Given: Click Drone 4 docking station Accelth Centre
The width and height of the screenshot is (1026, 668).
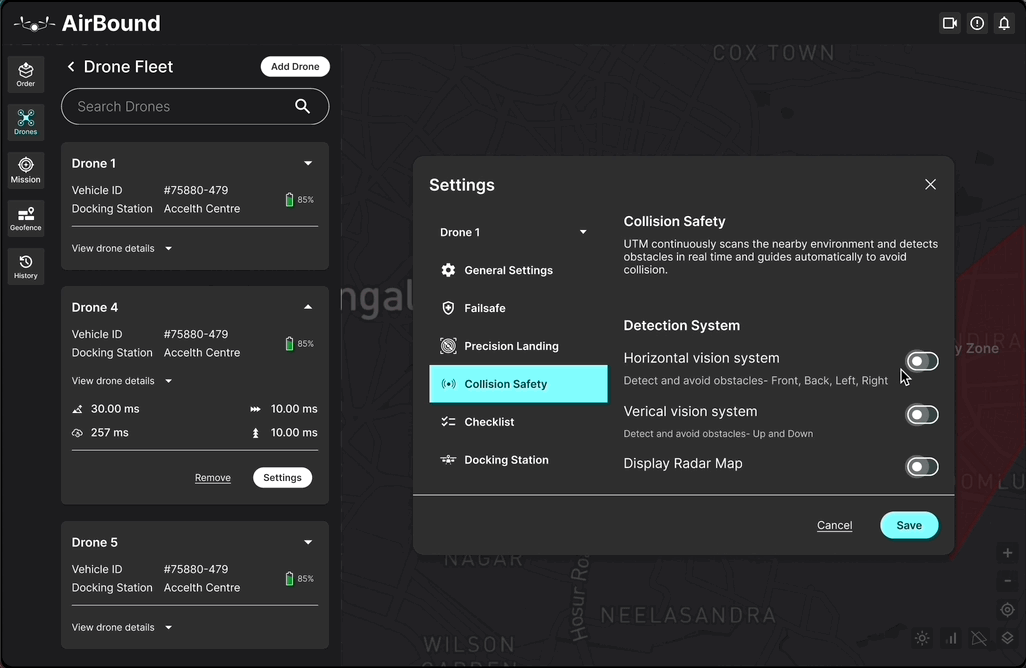Looking at the screenshot, I should [x=202, y=353].
